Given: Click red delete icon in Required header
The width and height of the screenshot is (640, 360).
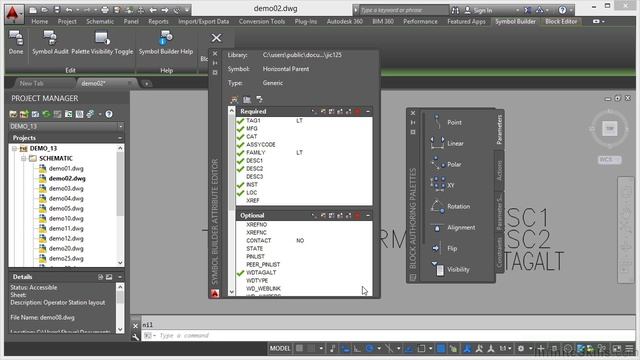Looking at the screenshot, I should coord(358,111).
